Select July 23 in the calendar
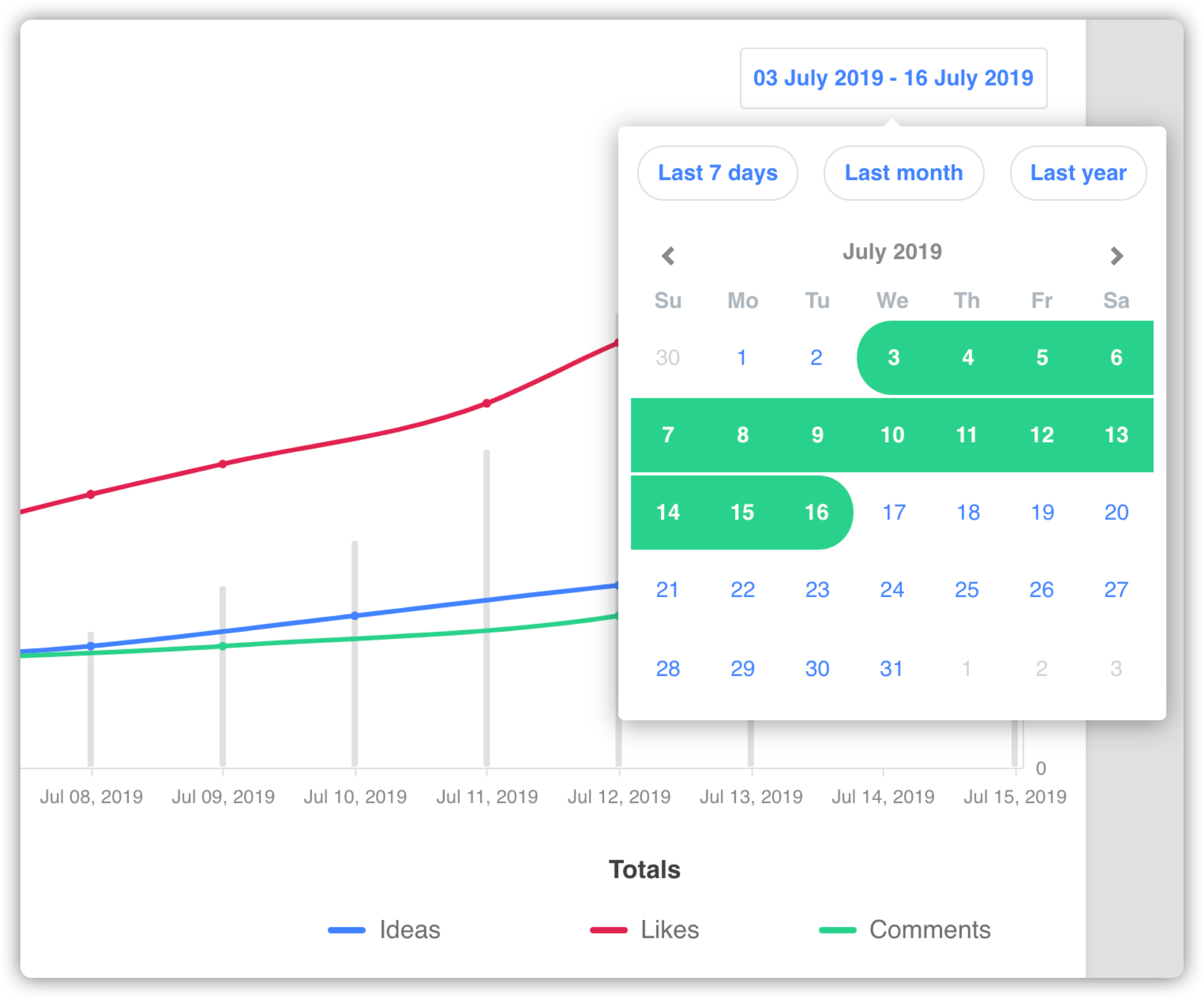Image resolution: width=1204 pixels, height=999 pixels. [x=817, y=590]
